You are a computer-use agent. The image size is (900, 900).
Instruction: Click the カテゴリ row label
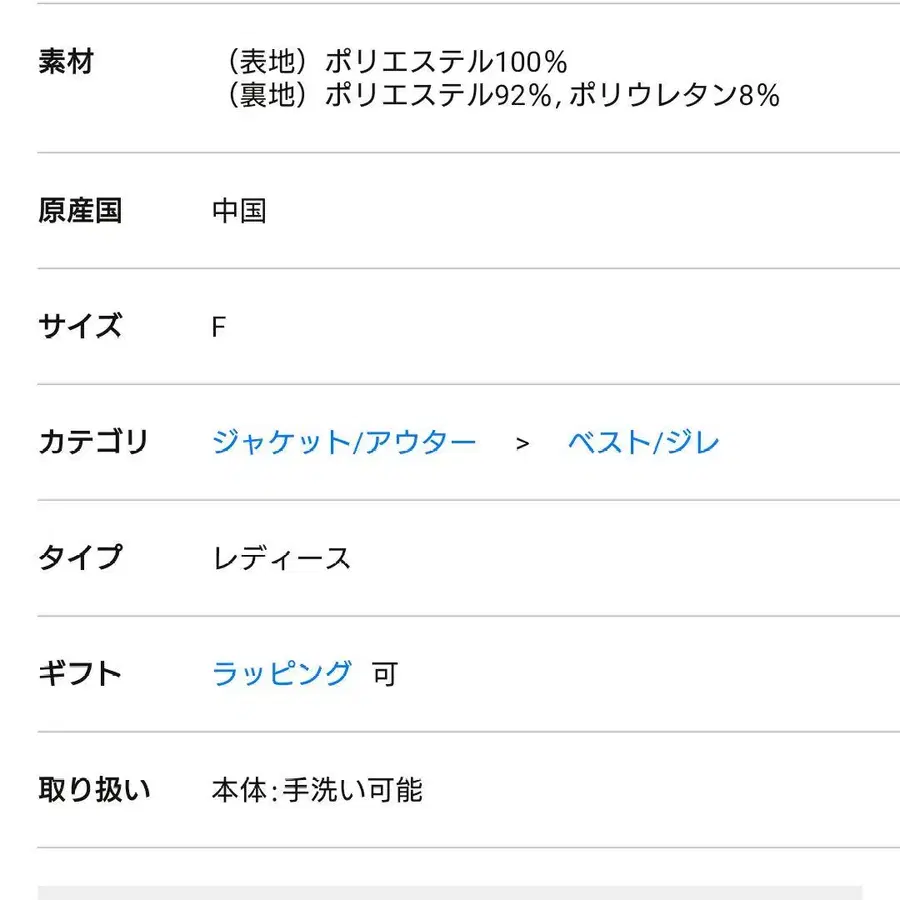pos(93,442)
